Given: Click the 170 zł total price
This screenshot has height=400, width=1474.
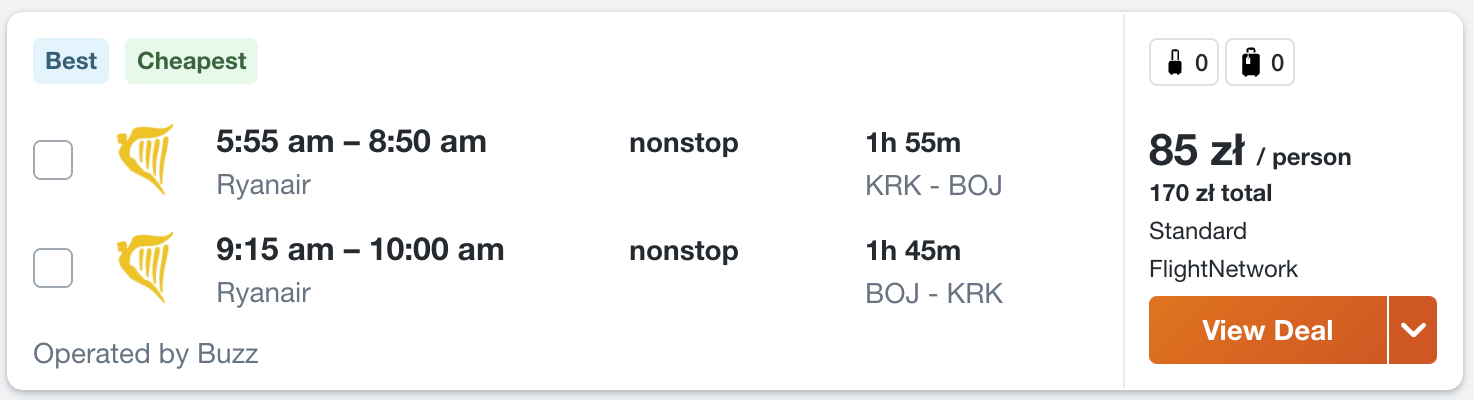Looking at the screenshot, I should tap(1210, 194).
